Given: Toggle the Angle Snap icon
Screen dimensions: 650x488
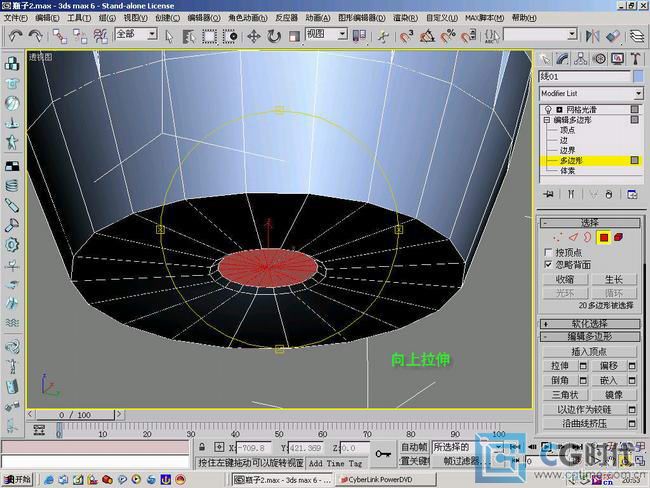Looking at the screenshot, I should 427,36.
